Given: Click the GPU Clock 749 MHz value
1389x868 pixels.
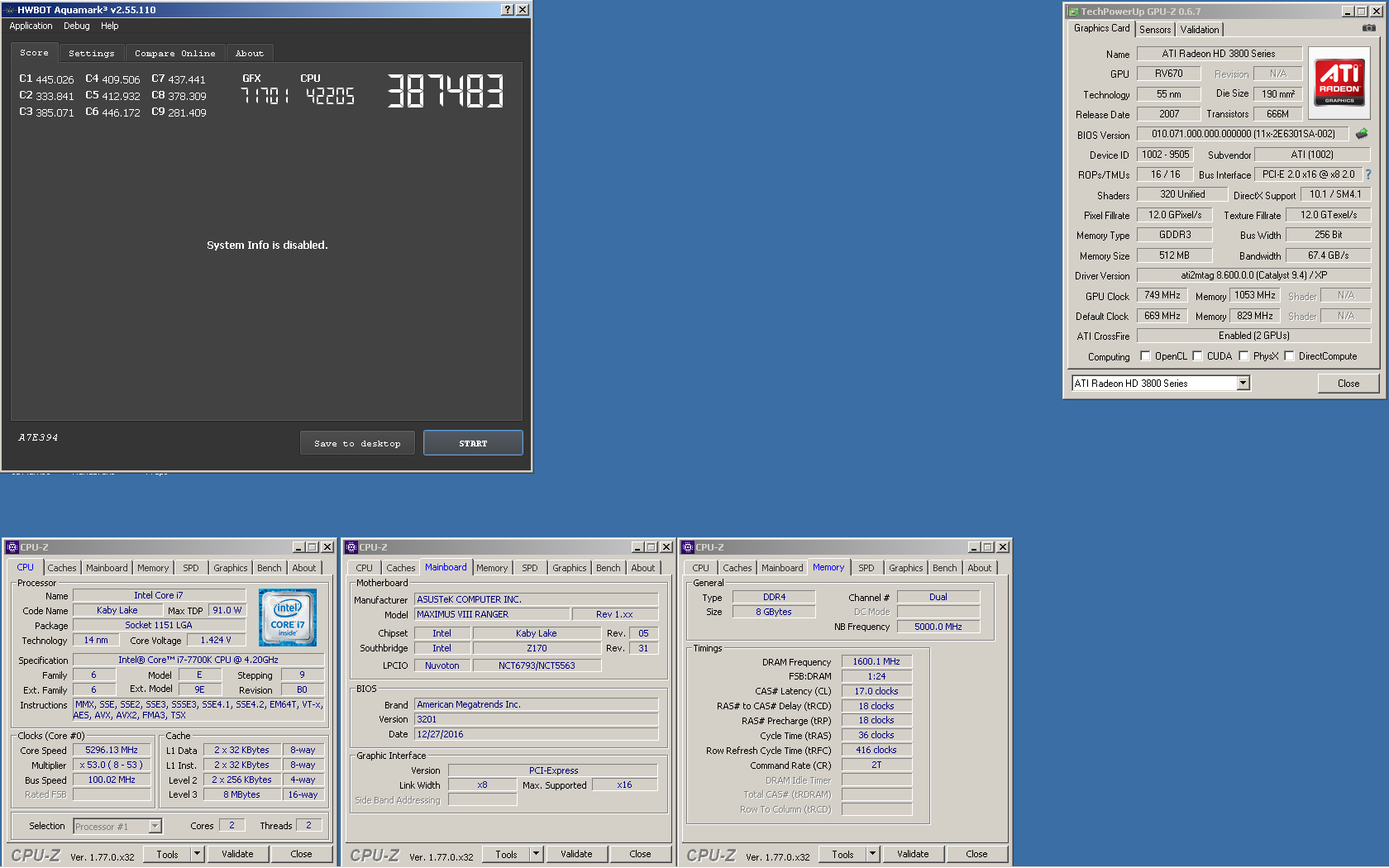Looking at the screenshot, I should coord(1162,295).
